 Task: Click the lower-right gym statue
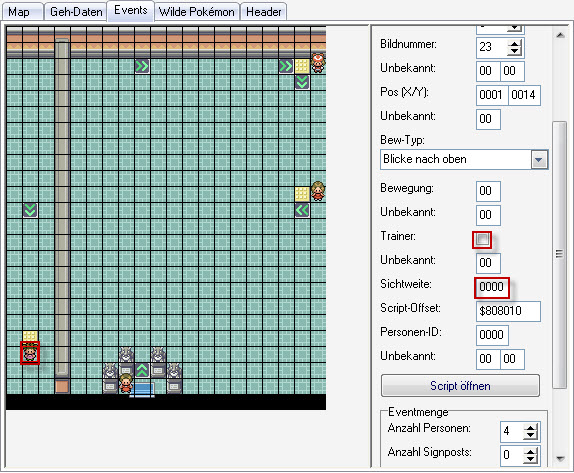(174, 377)
